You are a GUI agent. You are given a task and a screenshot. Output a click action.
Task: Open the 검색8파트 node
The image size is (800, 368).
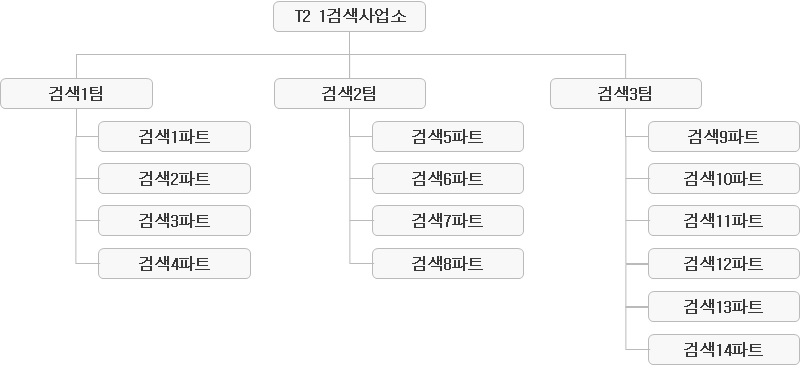coord(448,263)
